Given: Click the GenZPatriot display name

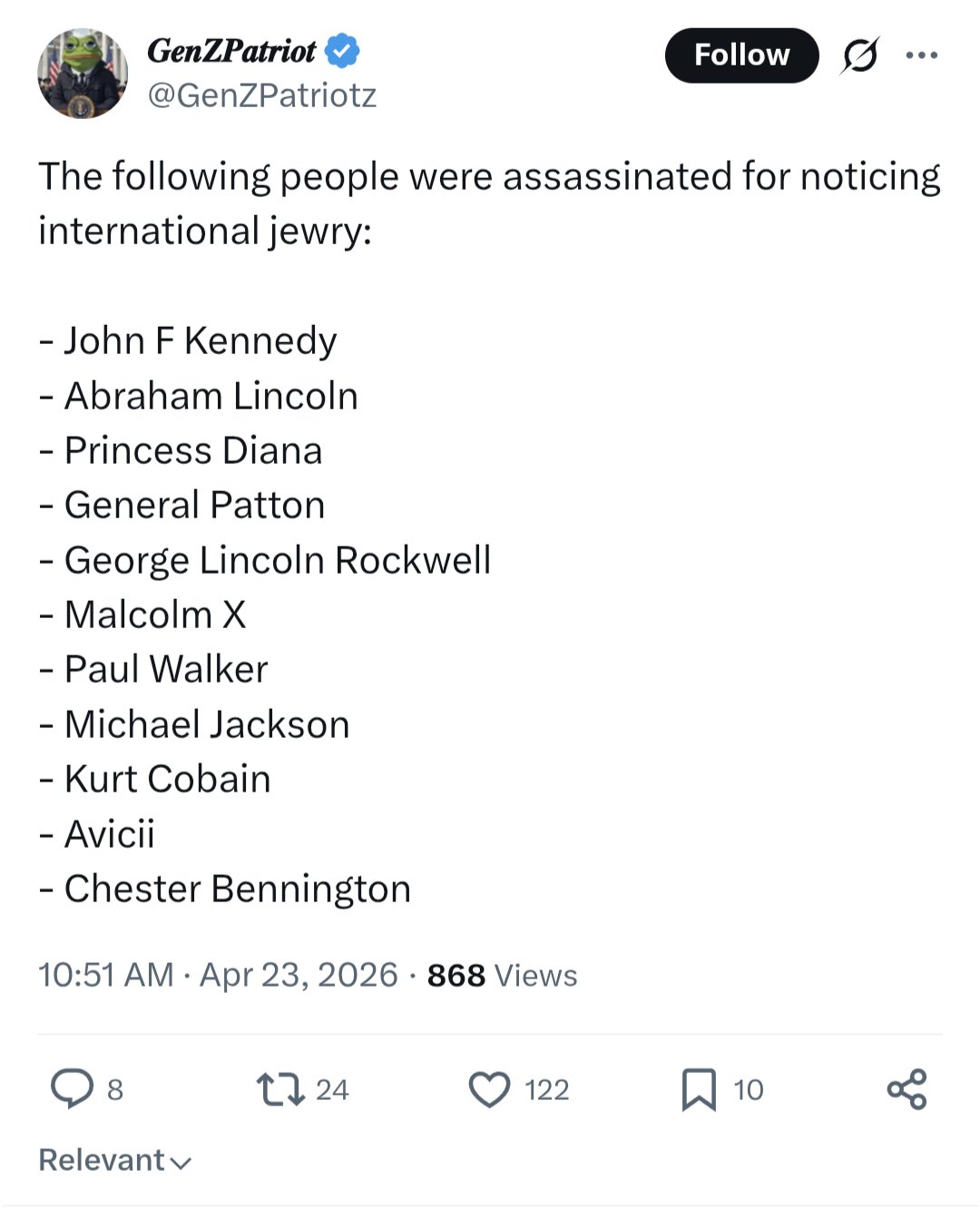Looking at the screenshot, I should 231,51.
